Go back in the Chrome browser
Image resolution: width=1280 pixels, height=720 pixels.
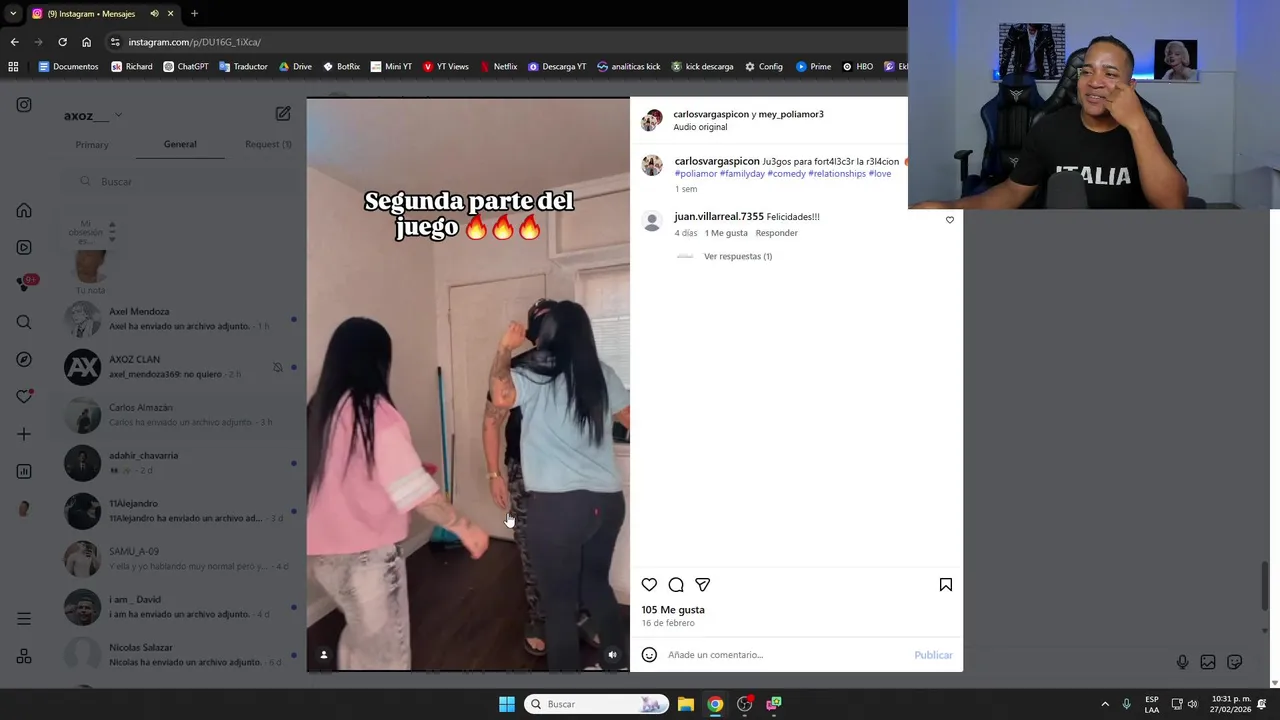click(14, 42)
